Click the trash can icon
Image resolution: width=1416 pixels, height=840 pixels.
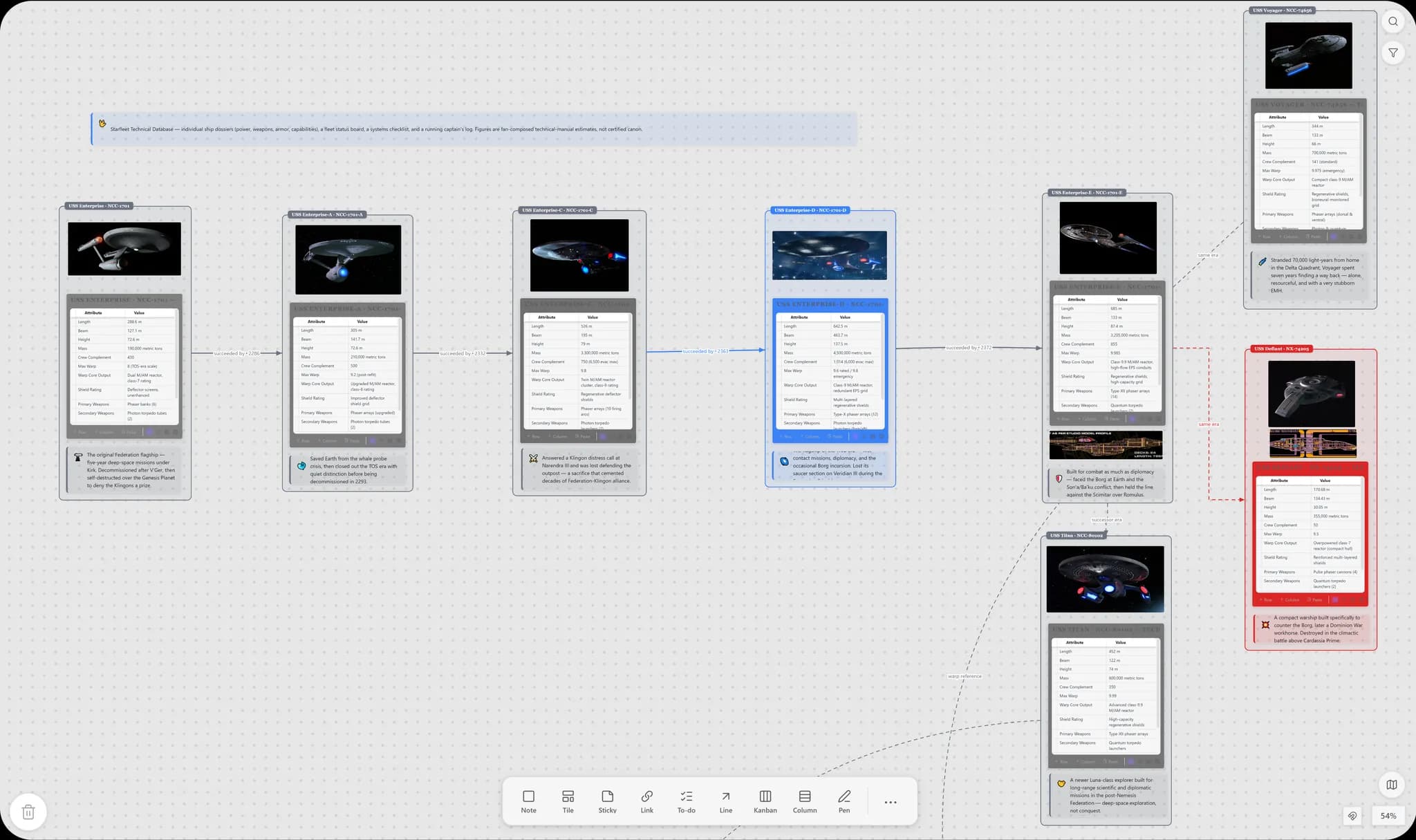pyautogui.click(x=28, y=812)
